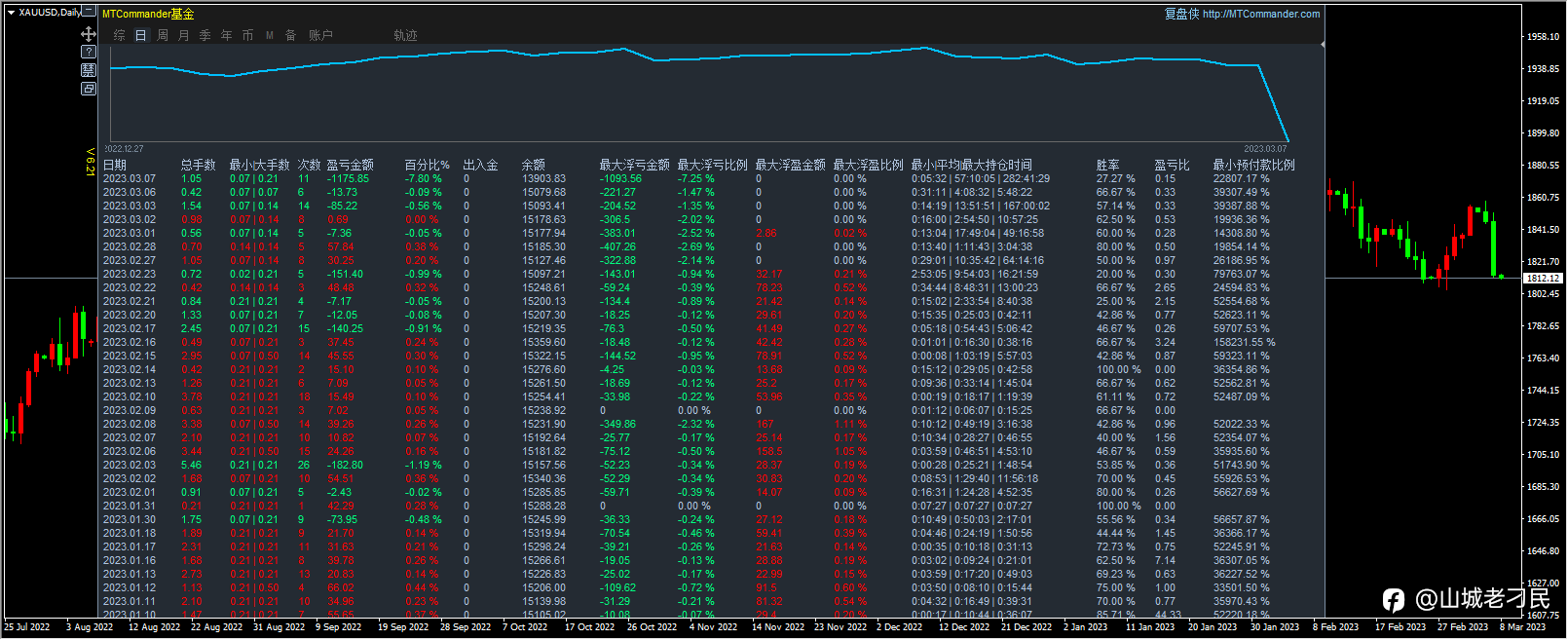Screen dimensions: 1568x640
Task: Switch to the 周 weekly tab
Action: [x=163, y=35]
